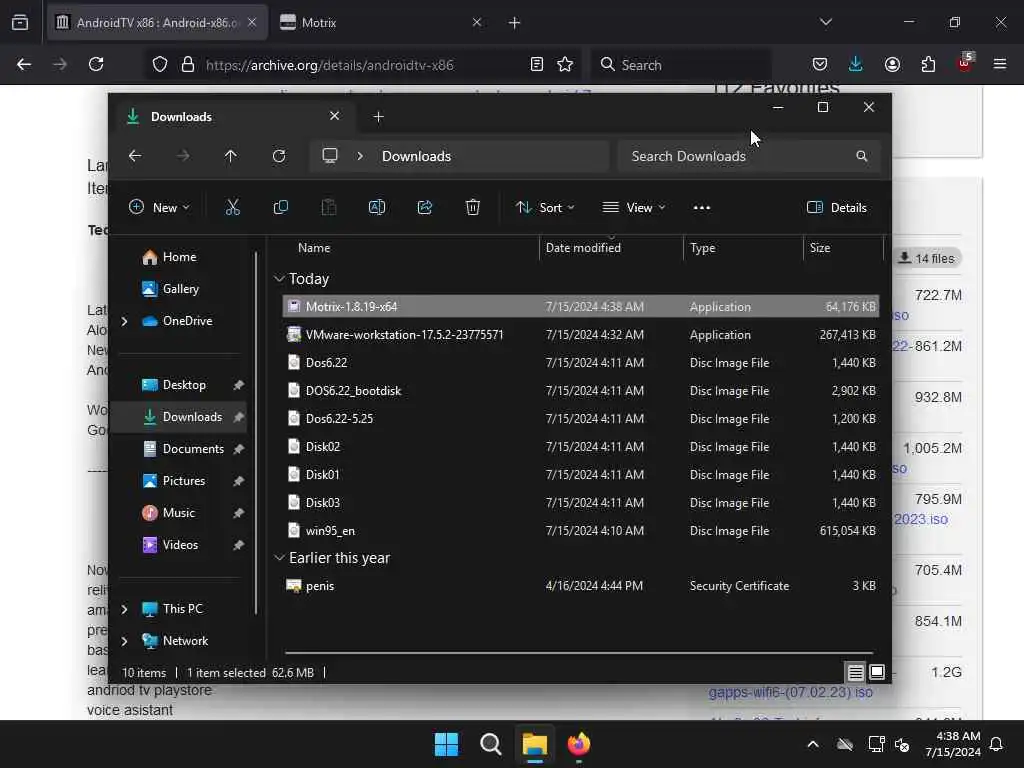1024x768 pixels.
Task: Open a new Firefox tab
Action: click(515, 22)
